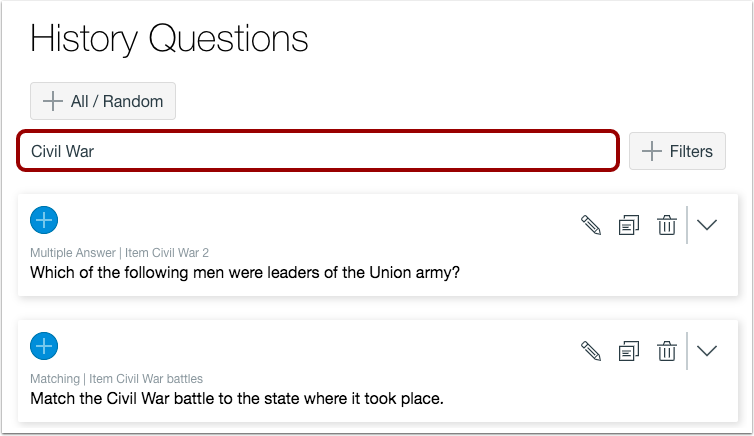The width and height of the screenshot is (754, 436).
Task: Add the Union army leaders question
Action: coord(44,219)
